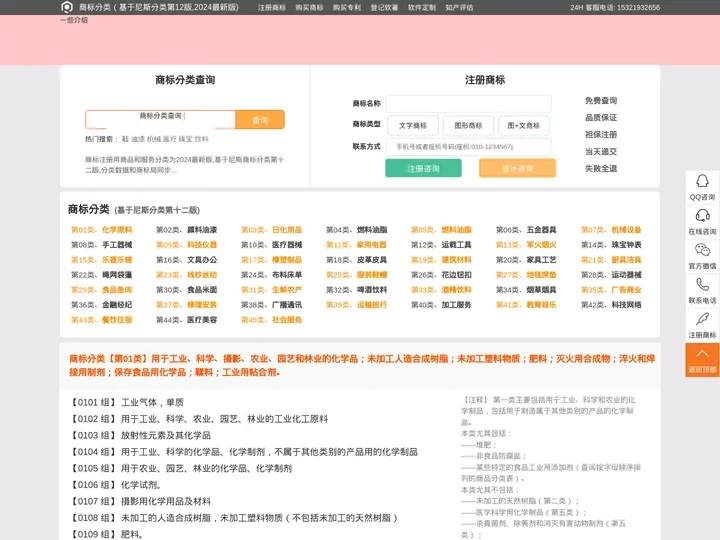Focus the 联系方式 phone number field
This screenshot has width=720, height=540.
(468, 147)
